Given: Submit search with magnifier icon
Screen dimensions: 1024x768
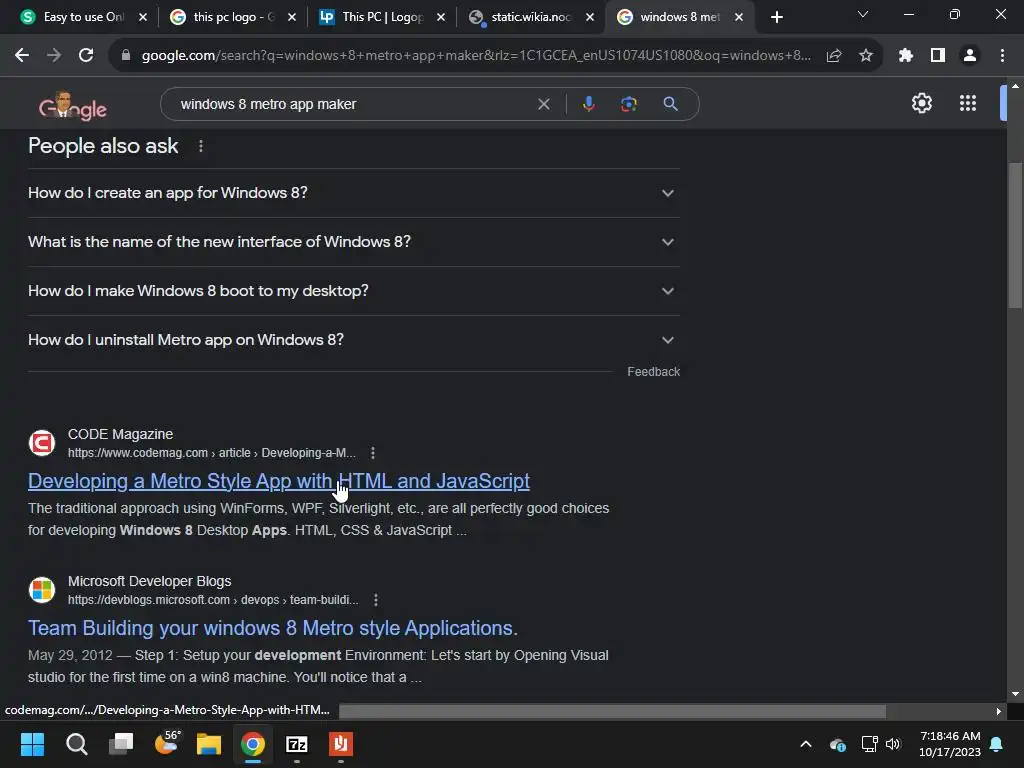Looking at the screenshot, I should [670, 104].
